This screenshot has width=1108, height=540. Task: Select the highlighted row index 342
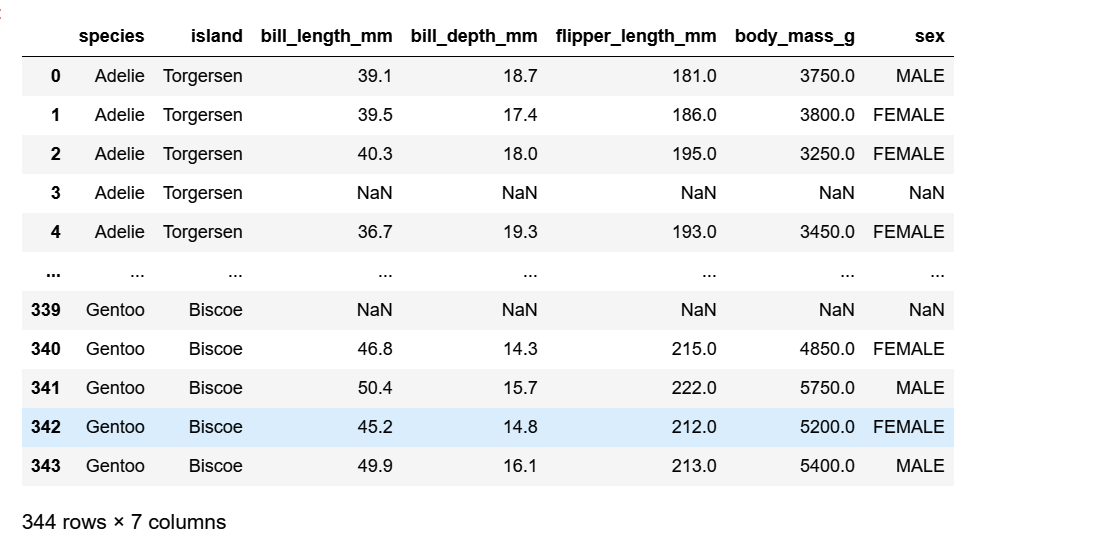point(45,427)
